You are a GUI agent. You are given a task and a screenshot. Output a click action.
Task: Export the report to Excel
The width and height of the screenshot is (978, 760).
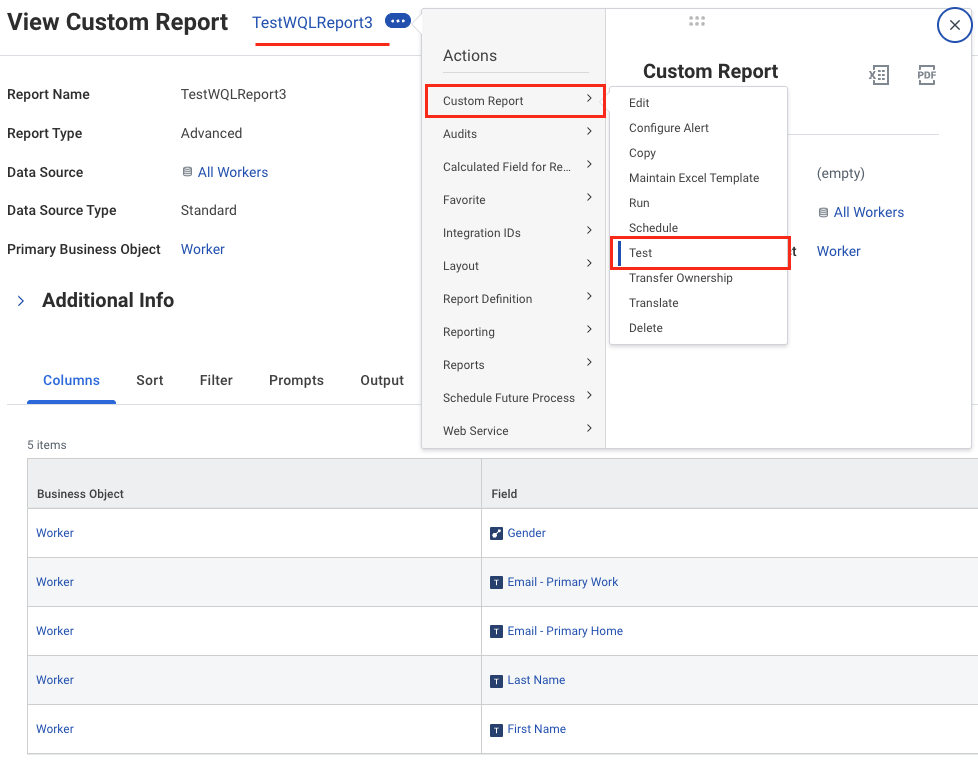coord(878,75)
